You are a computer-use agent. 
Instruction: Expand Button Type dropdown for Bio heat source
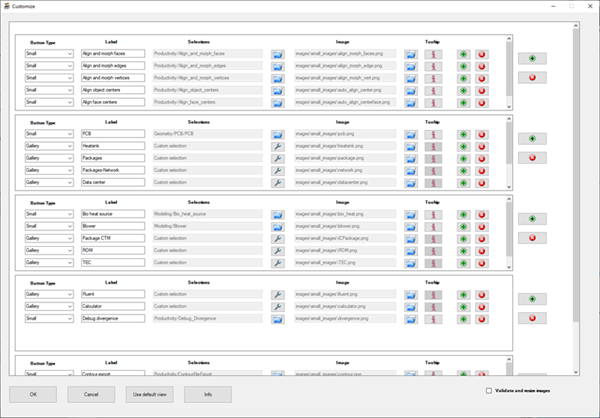(x=49, y=215)
